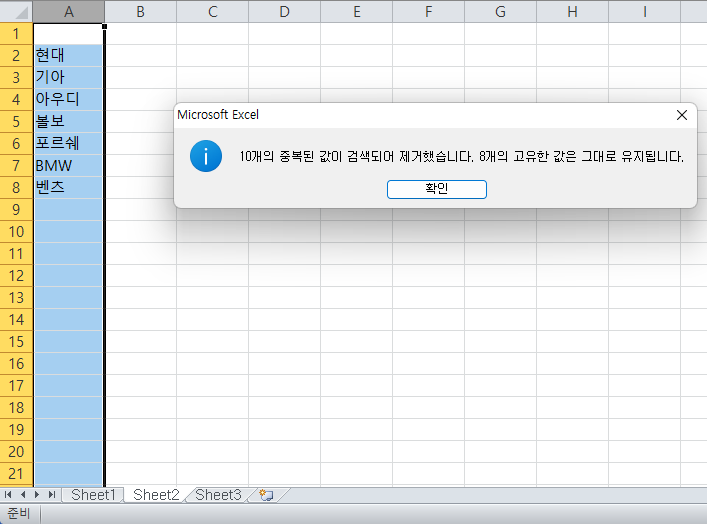
Task: Select row 12 header
Action: (x=16, y=276)
